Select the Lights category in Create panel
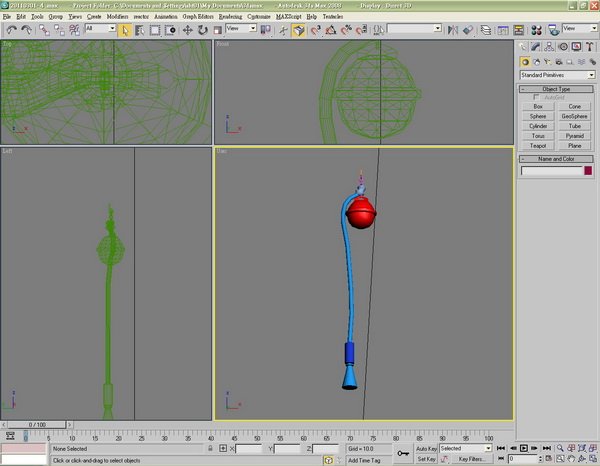Viewport: 600px width, 466px height. click(x=548, y=62)
